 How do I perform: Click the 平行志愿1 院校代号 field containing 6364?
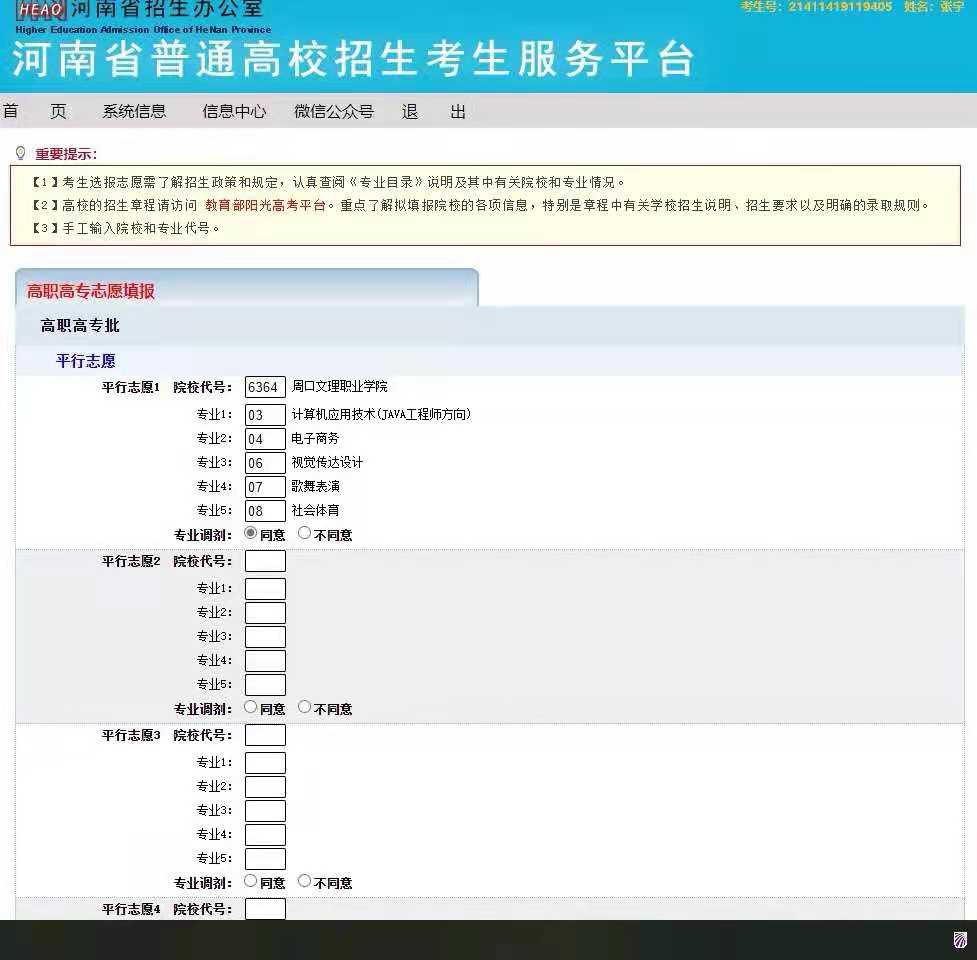(x=265, y=387)
